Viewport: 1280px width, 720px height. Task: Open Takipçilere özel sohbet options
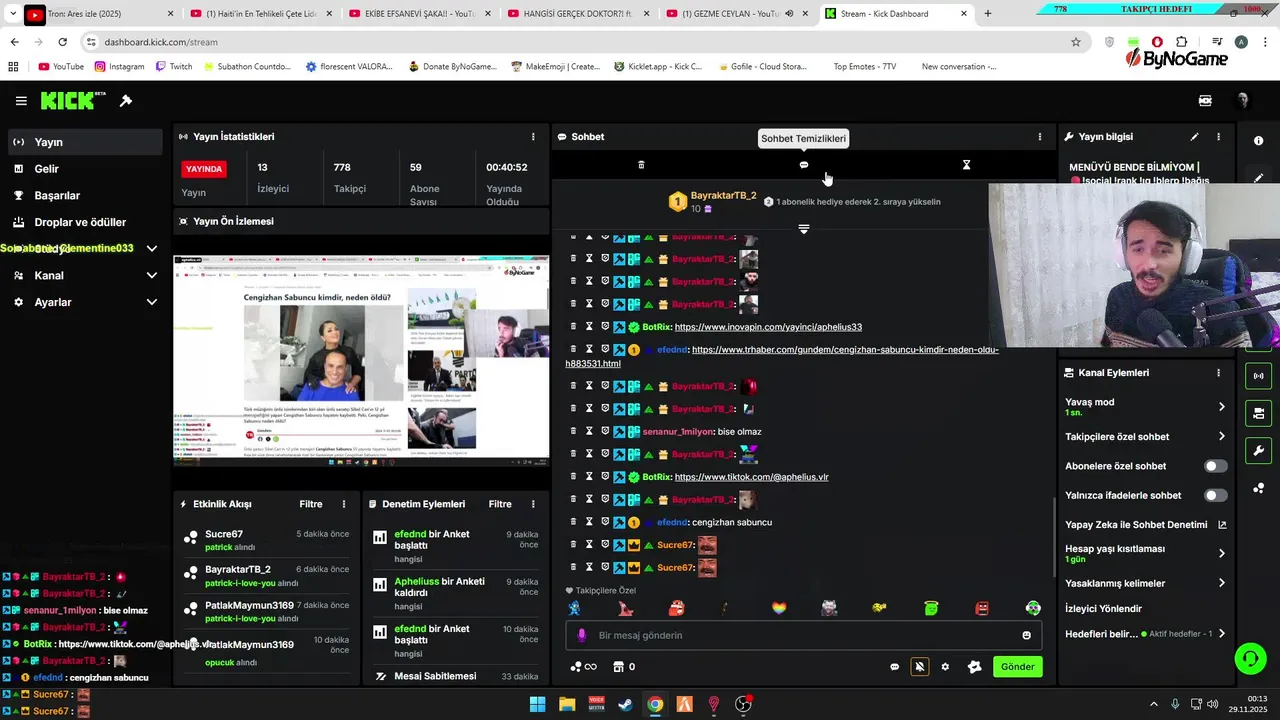coord(1222,436)
